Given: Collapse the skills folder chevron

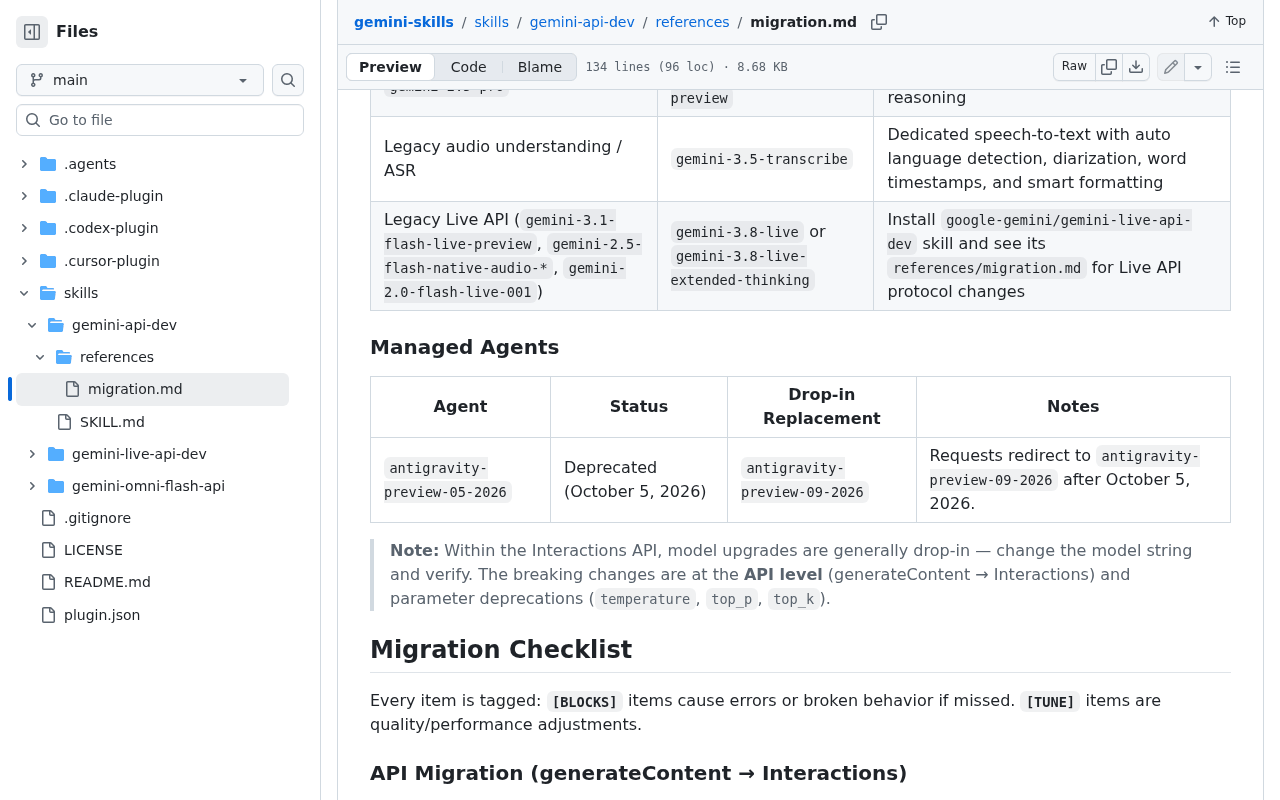Looking at the screenshot, I should pyautogui.click(x=24, y=293).
